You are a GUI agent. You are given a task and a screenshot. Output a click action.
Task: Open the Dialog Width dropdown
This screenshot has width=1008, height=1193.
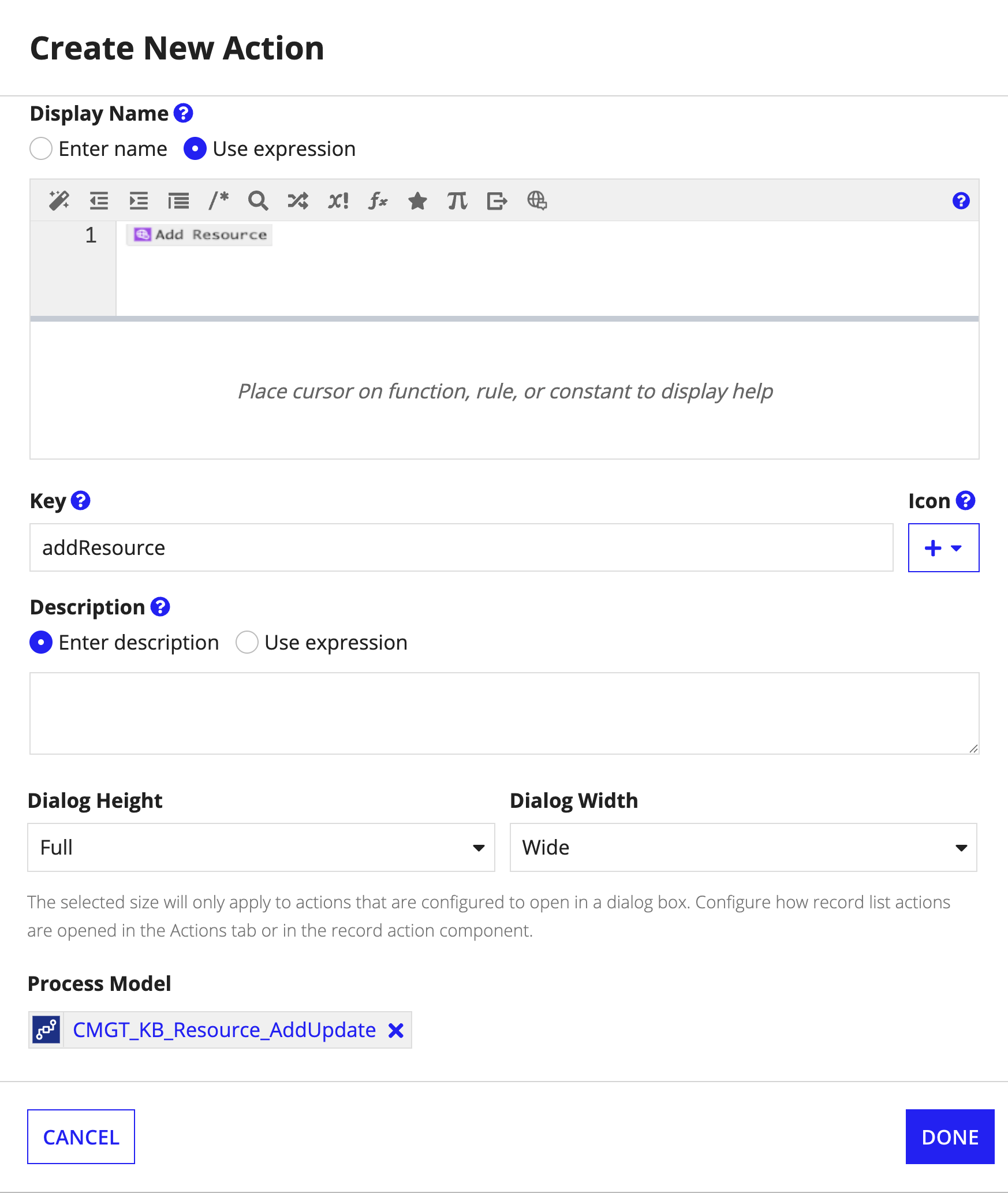click(x=743, y=847)
